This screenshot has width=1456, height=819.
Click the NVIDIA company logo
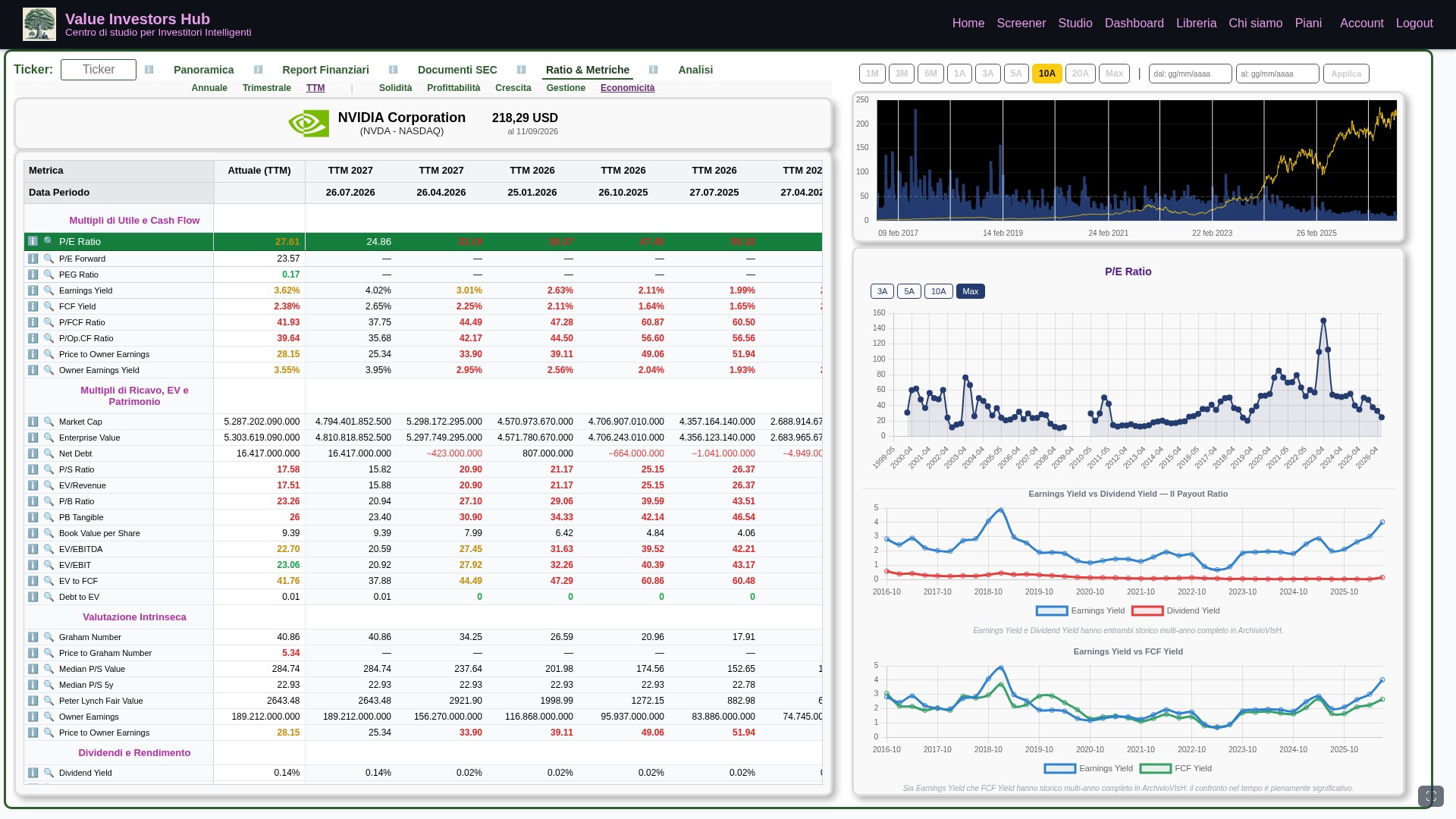[x=309, y=124]
